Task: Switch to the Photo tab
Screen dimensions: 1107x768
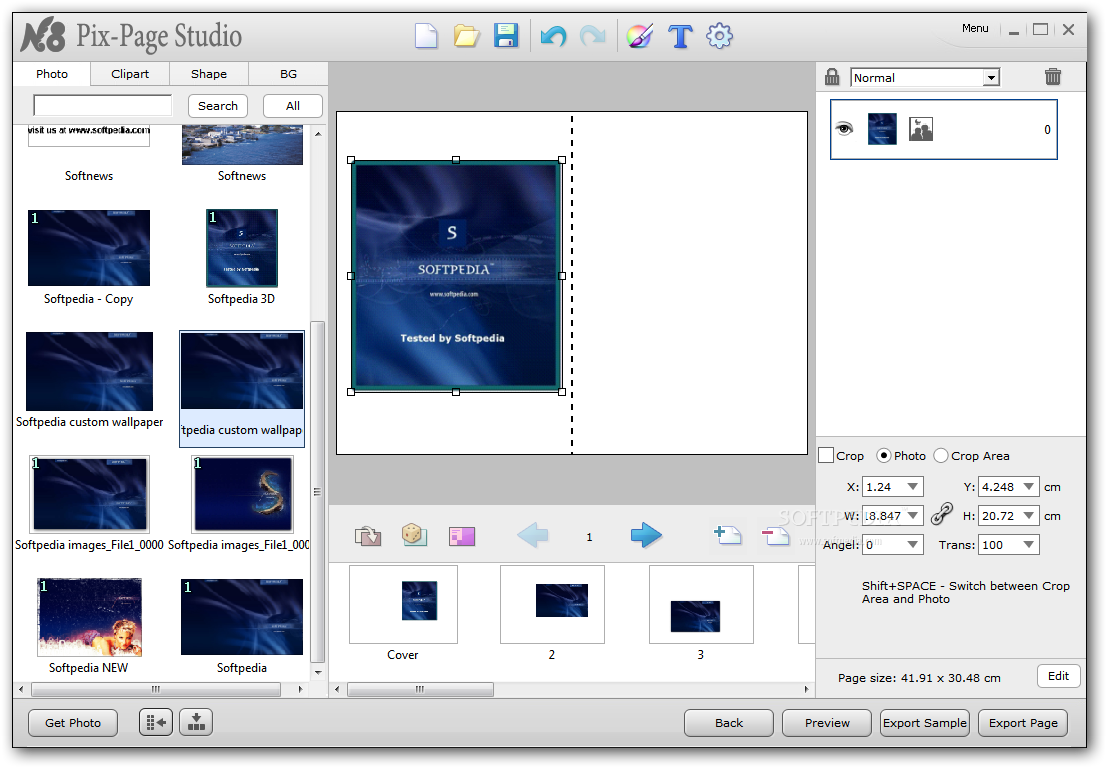Action: pyautogui.click(x=52, y=74)
